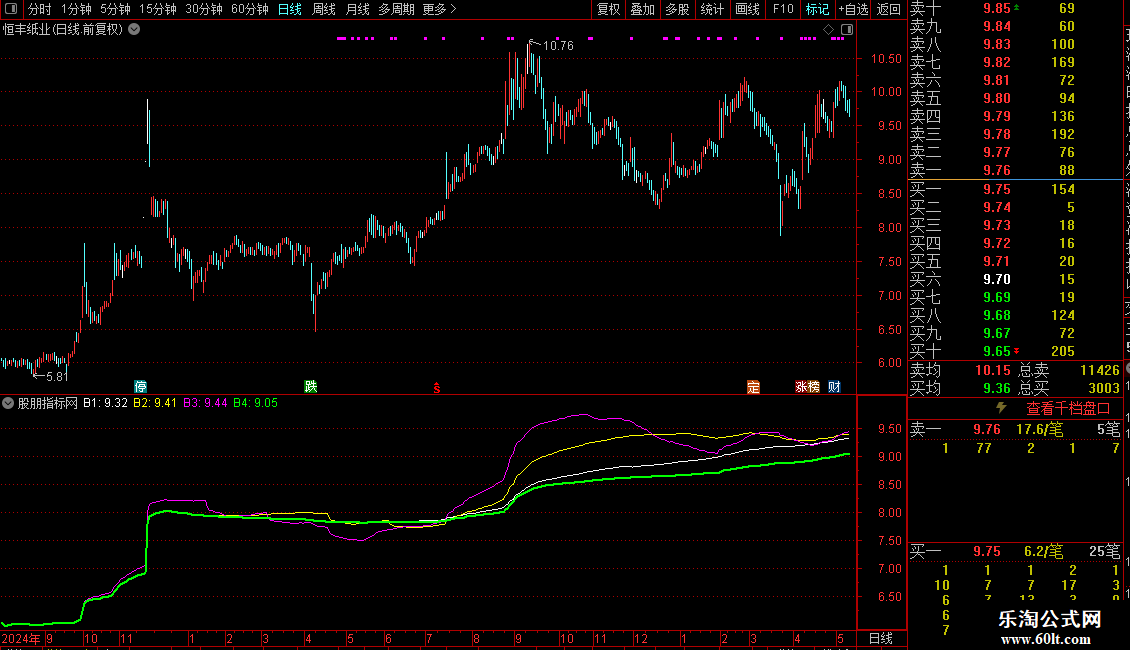Toggle the chart side-panel icon
Image resolution: width=1130 pixels, height=650 pixels.
point(847,29)
